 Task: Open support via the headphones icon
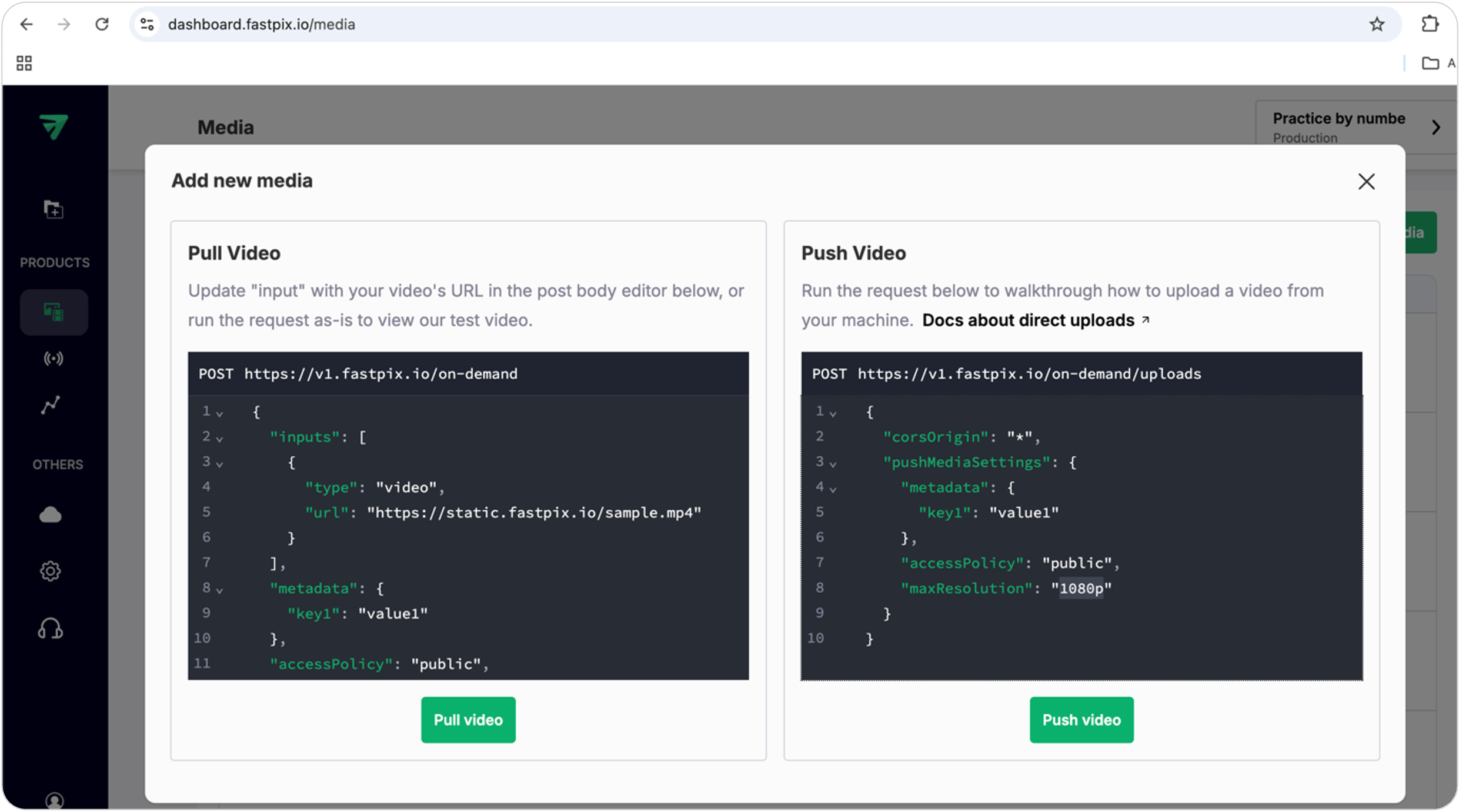[x=51, y=629]
